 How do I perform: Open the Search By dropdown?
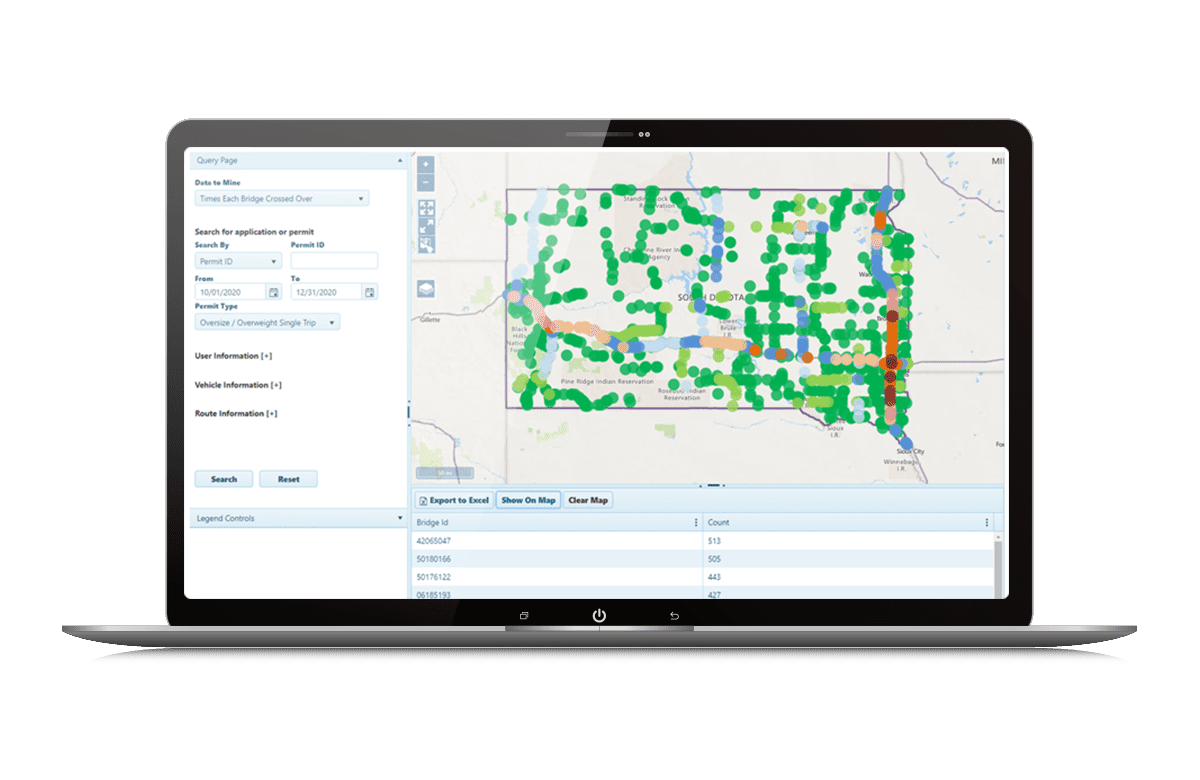click(x=238, y=262)
